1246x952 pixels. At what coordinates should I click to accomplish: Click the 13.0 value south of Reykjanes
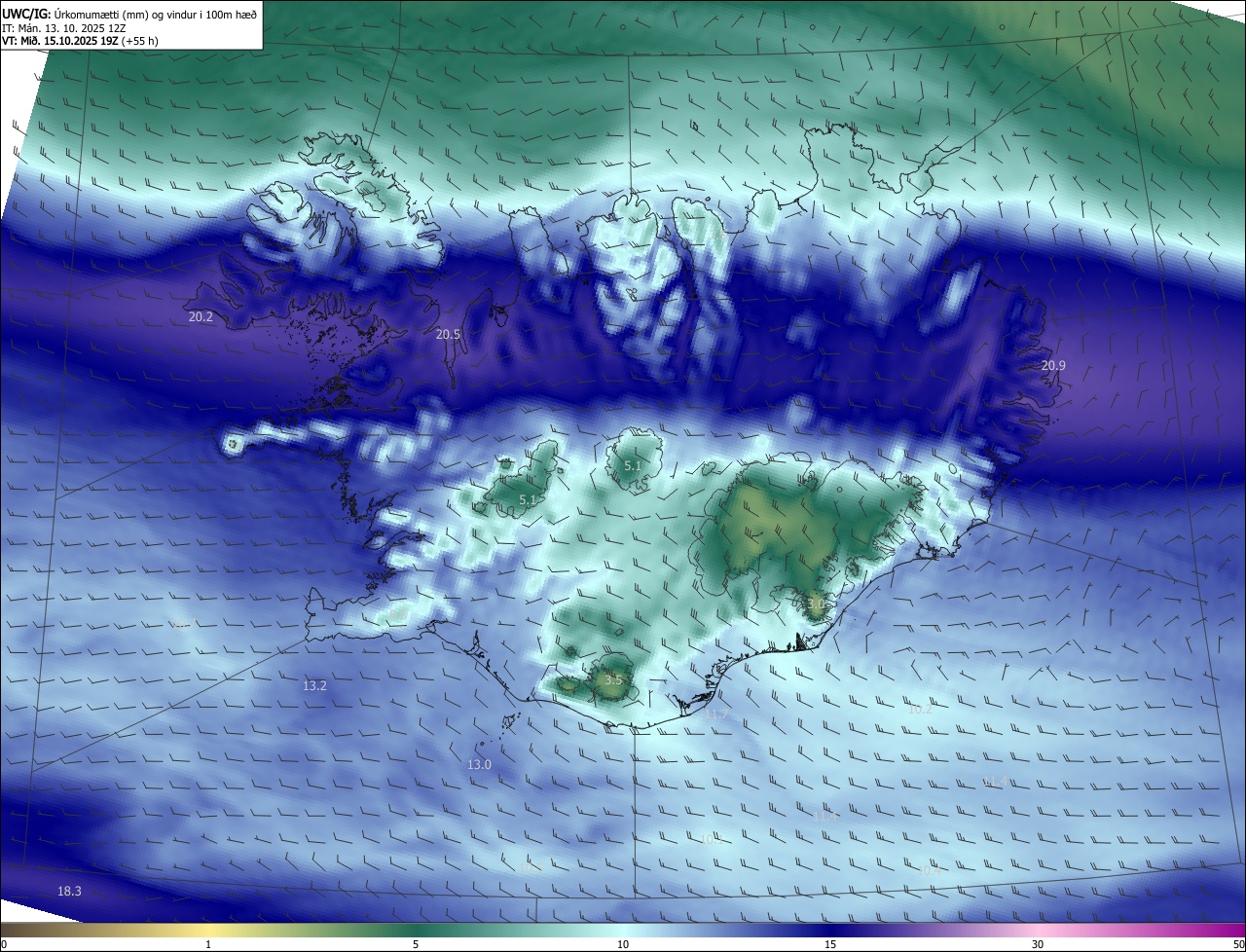tap(479, 764)
